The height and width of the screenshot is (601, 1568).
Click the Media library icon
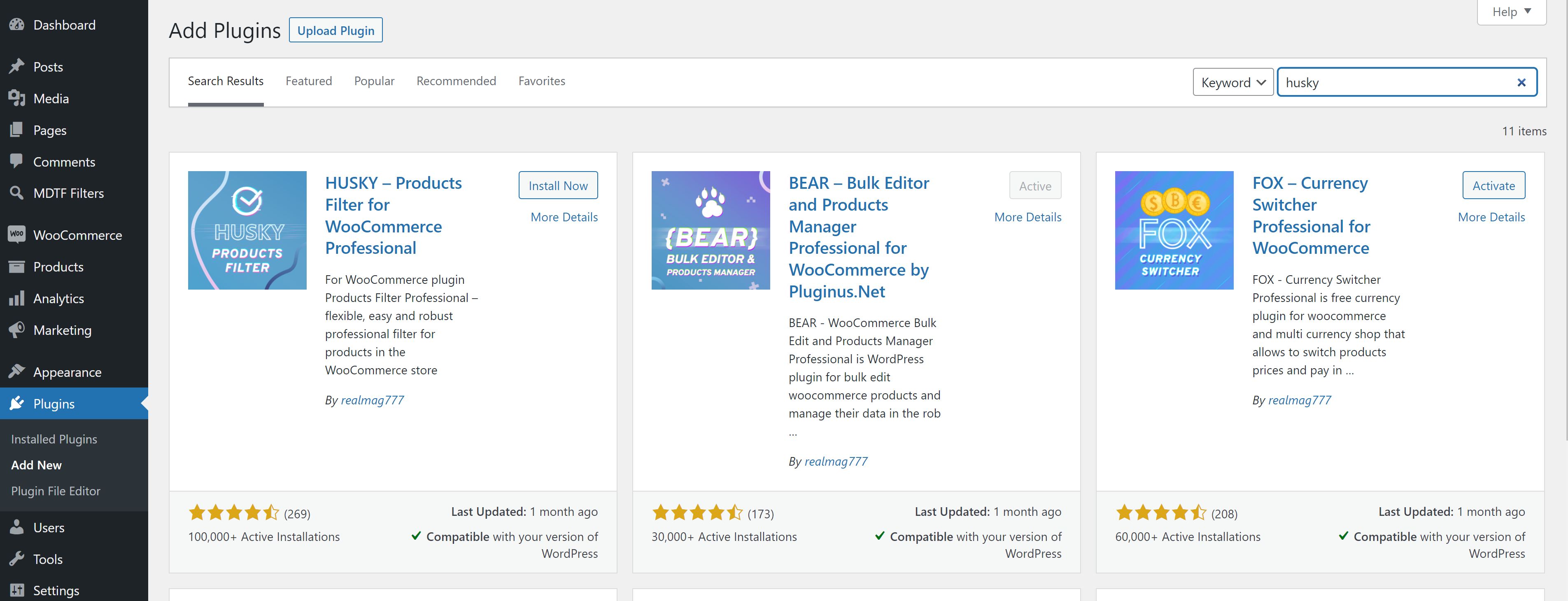point(17,98)
